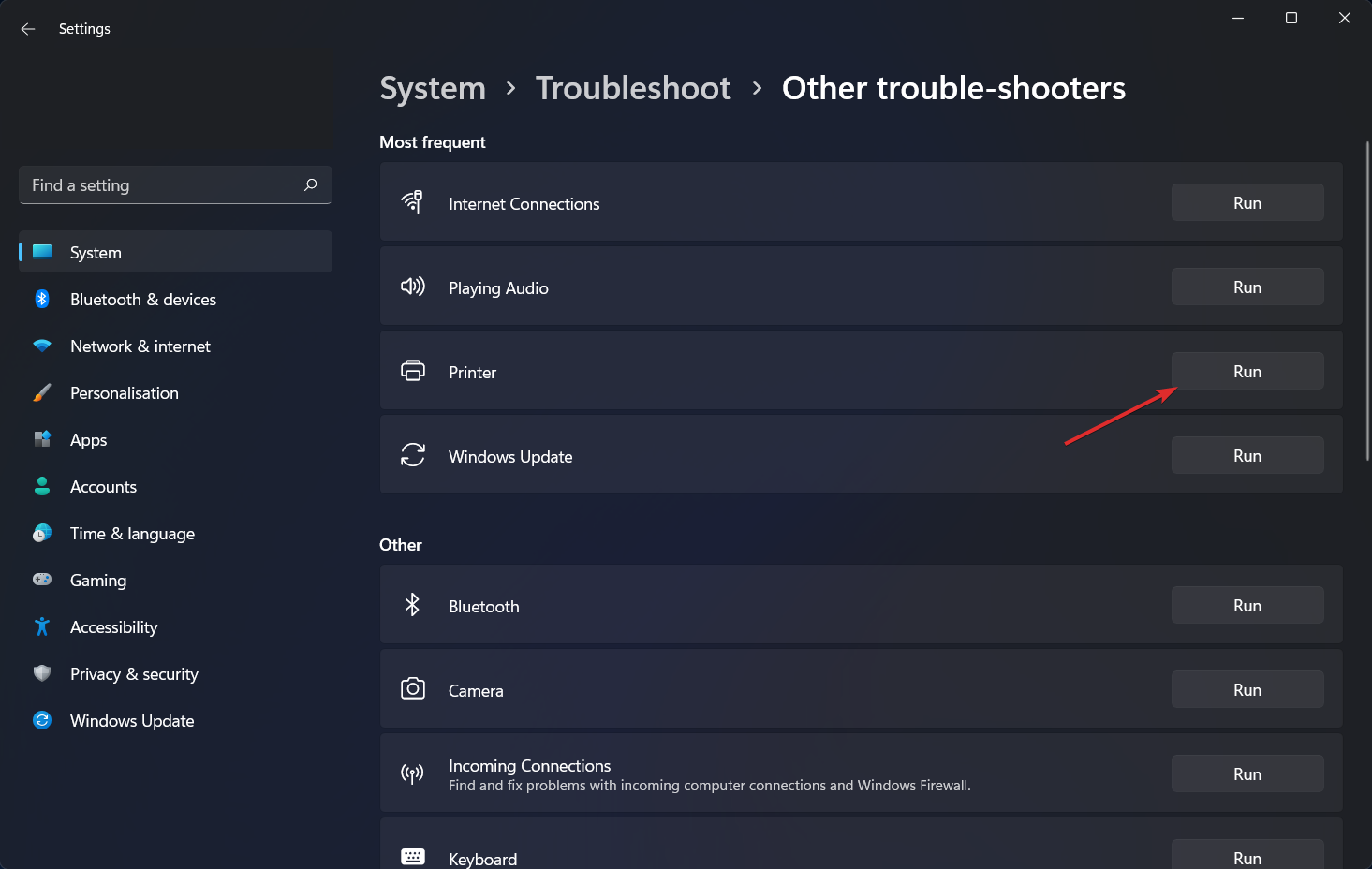
Task: Click the Gaming controller icon
Action: (x=42, y=580)
